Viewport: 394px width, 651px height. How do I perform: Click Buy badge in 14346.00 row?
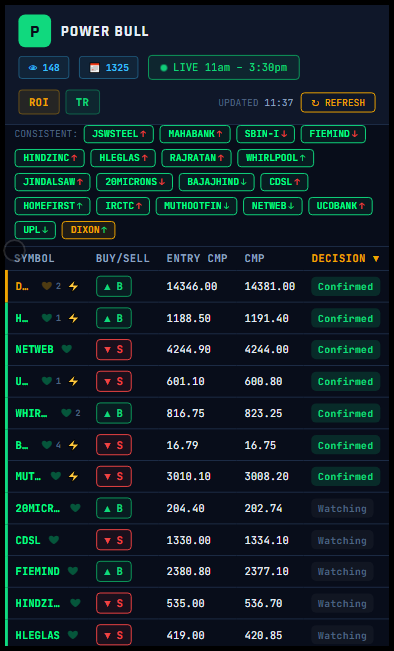[x=114, y=286]
